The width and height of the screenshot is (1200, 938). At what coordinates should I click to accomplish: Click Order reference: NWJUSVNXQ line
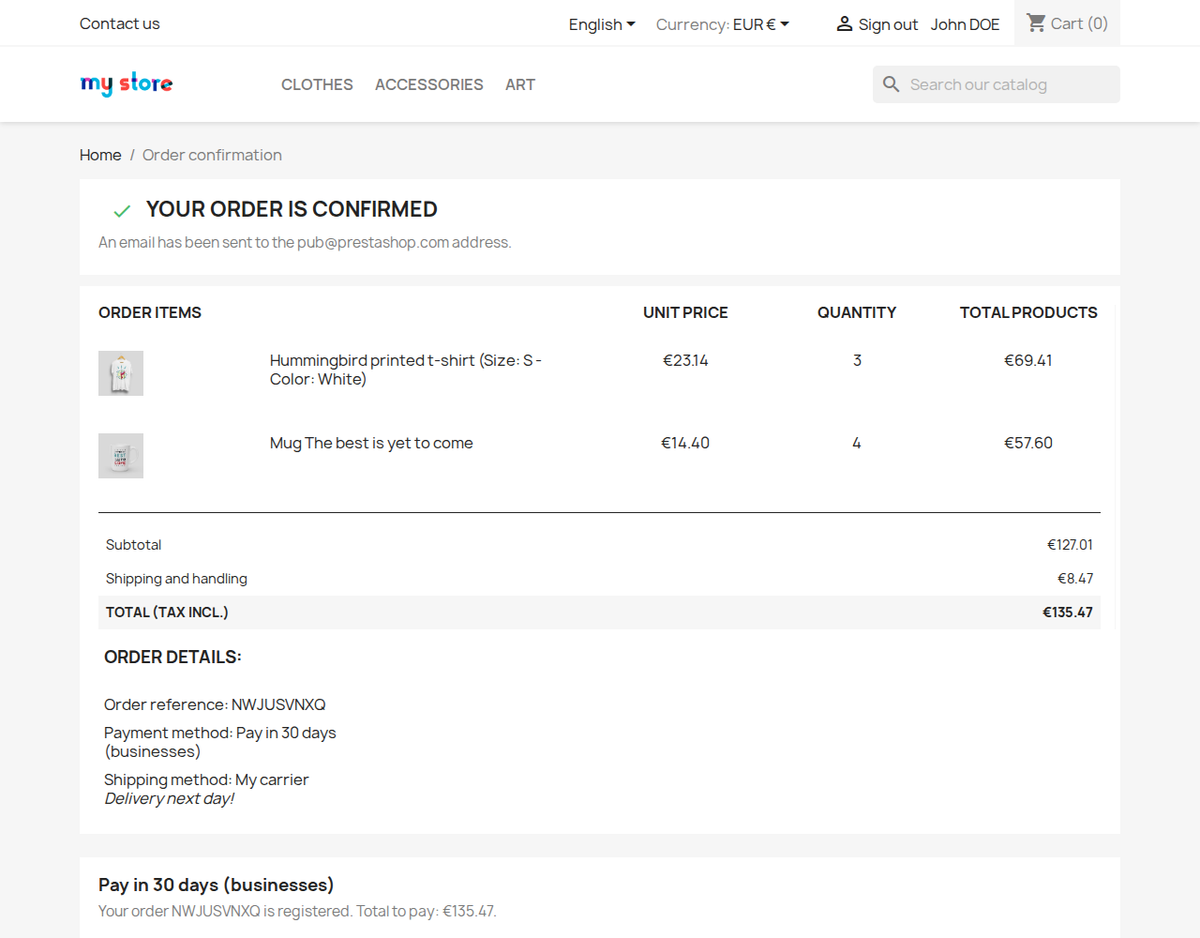click(215, 705)
